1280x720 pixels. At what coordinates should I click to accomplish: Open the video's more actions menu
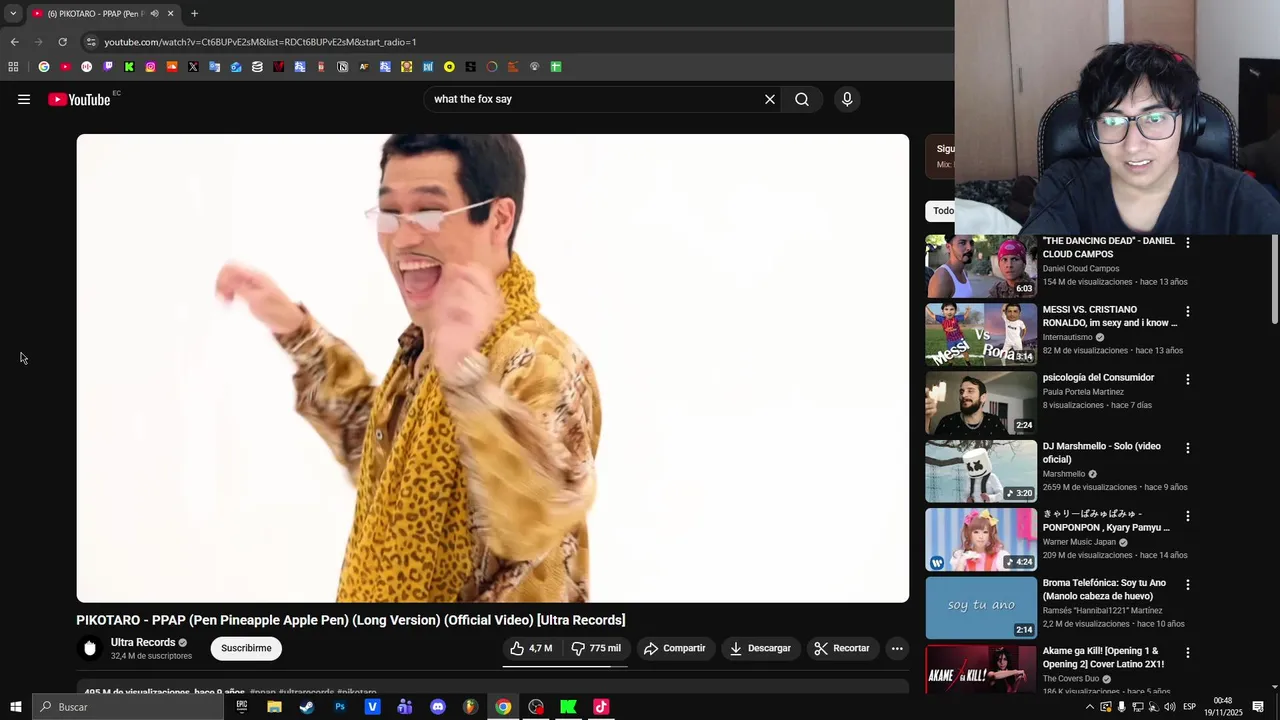tap(897, 648)
